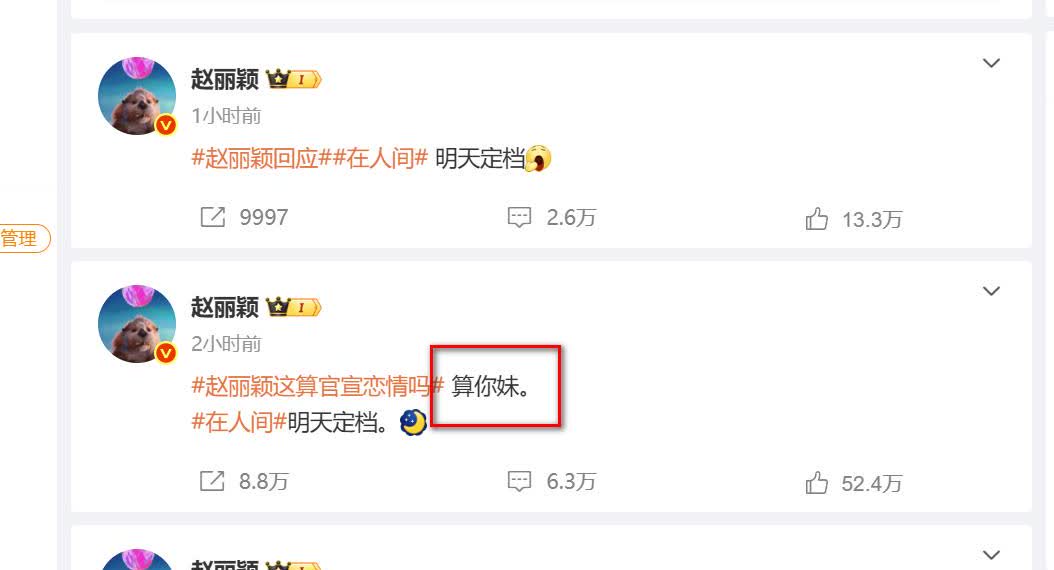Repost the post showing 8.8万 shares
The height and width of the screenshot is (570, 1054).
pyautogui.click(x=212, y=481)
